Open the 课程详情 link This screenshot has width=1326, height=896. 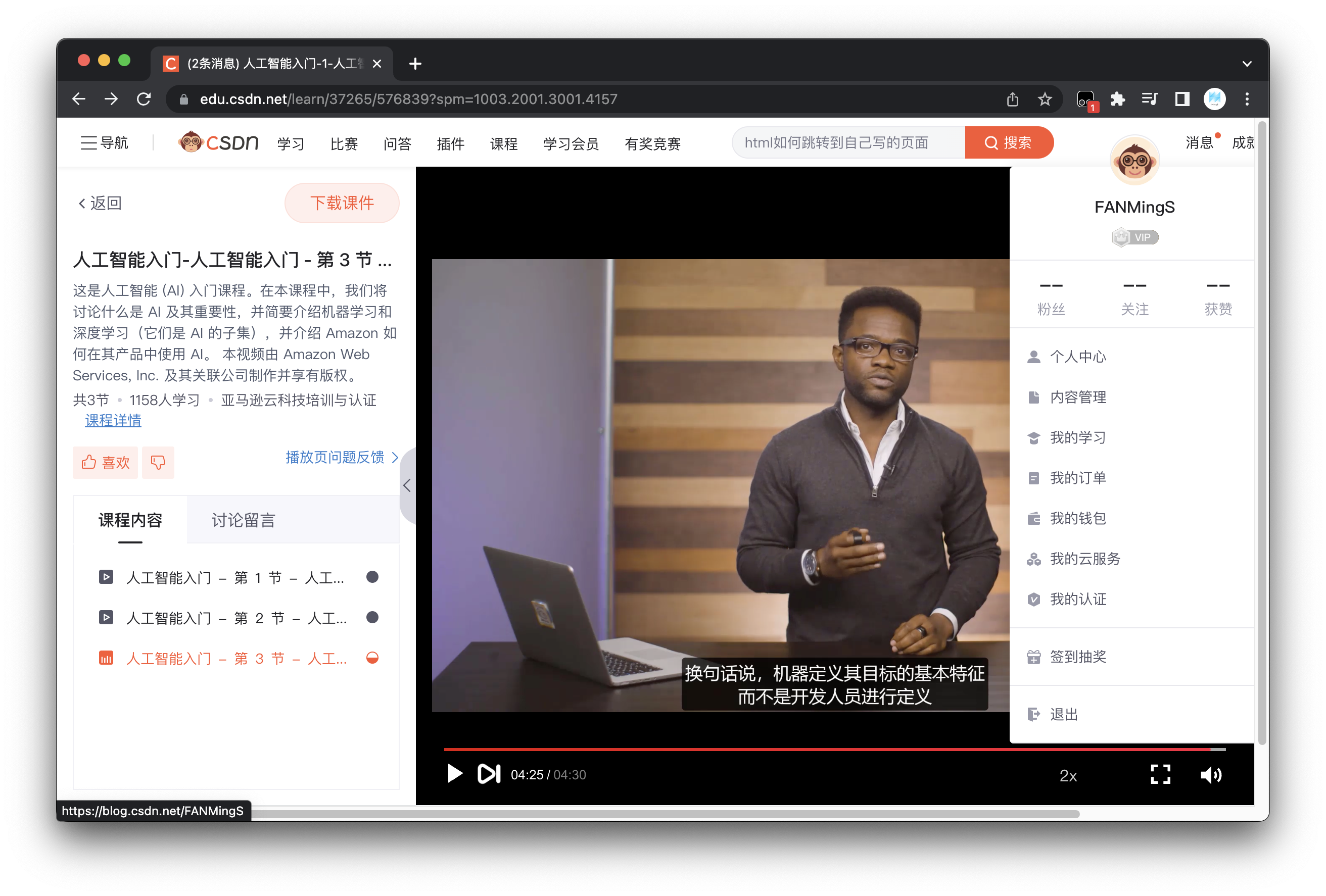113,421
